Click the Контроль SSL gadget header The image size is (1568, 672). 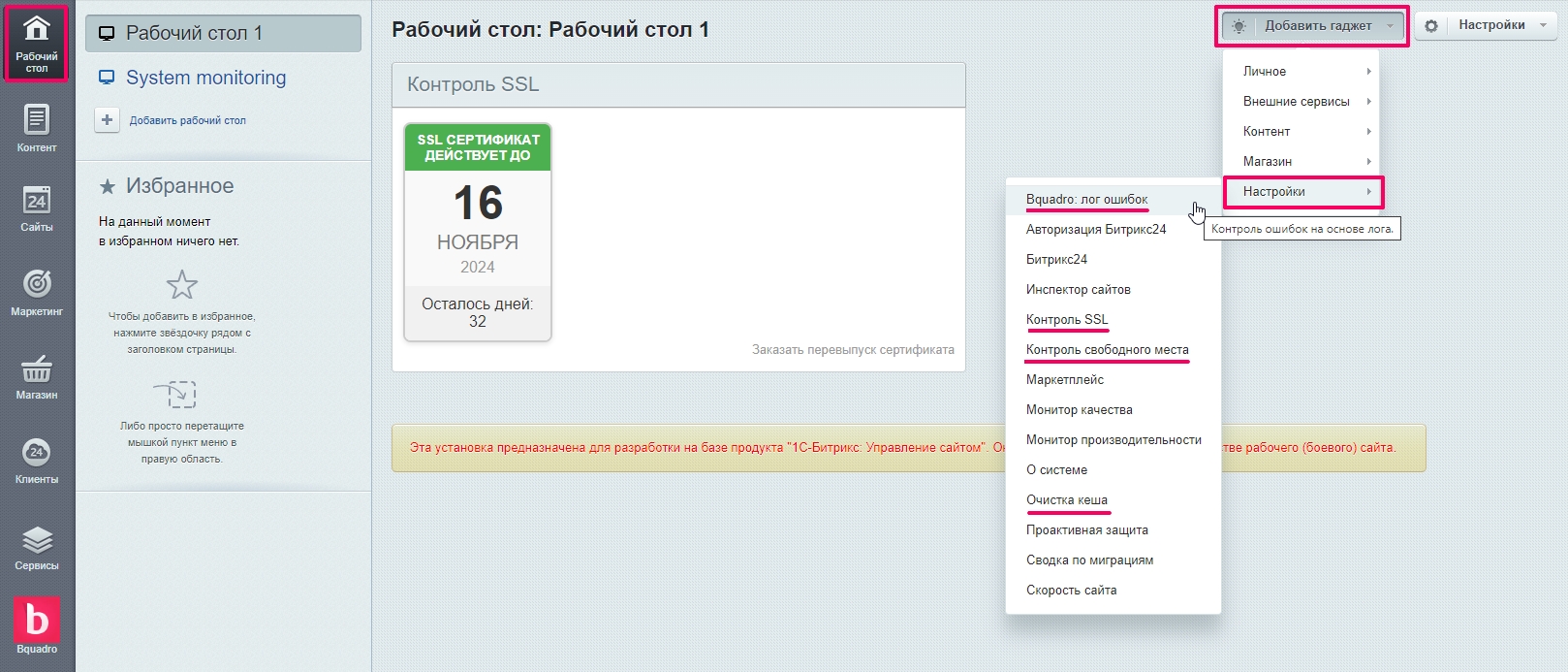(x=678, y=85)
